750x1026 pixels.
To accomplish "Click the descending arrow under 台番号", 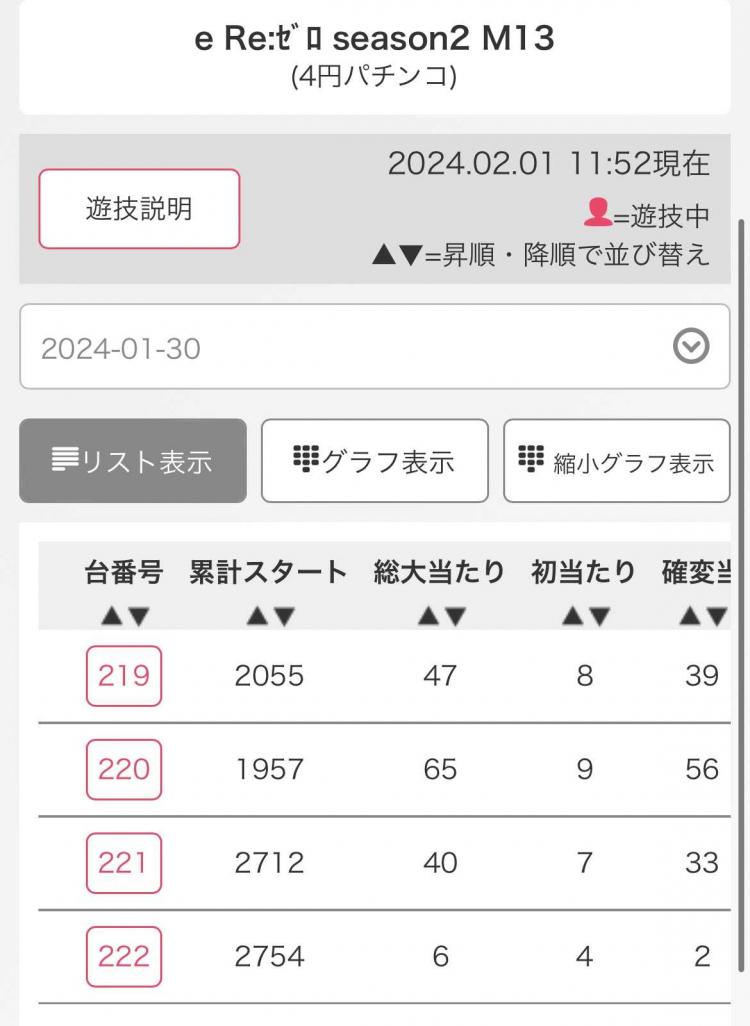I will [138, 616].
